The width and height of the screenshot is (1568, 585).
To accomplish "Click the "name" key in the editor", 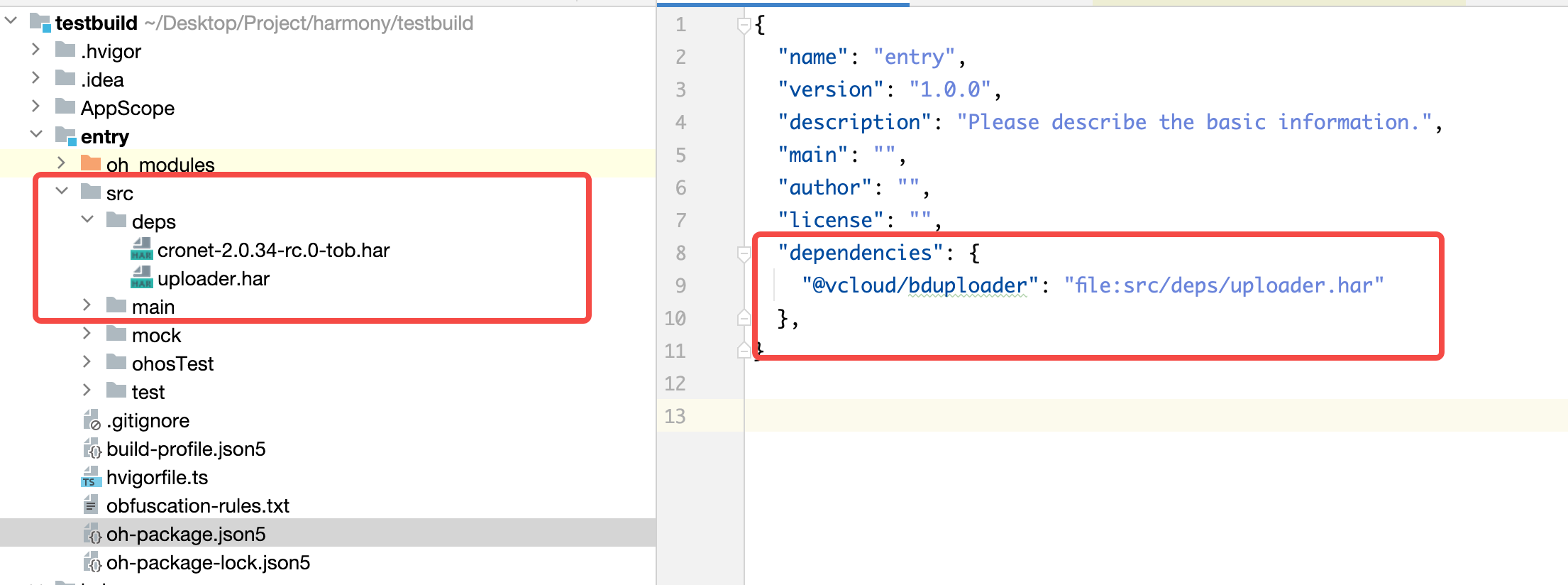I will (812, 57).
